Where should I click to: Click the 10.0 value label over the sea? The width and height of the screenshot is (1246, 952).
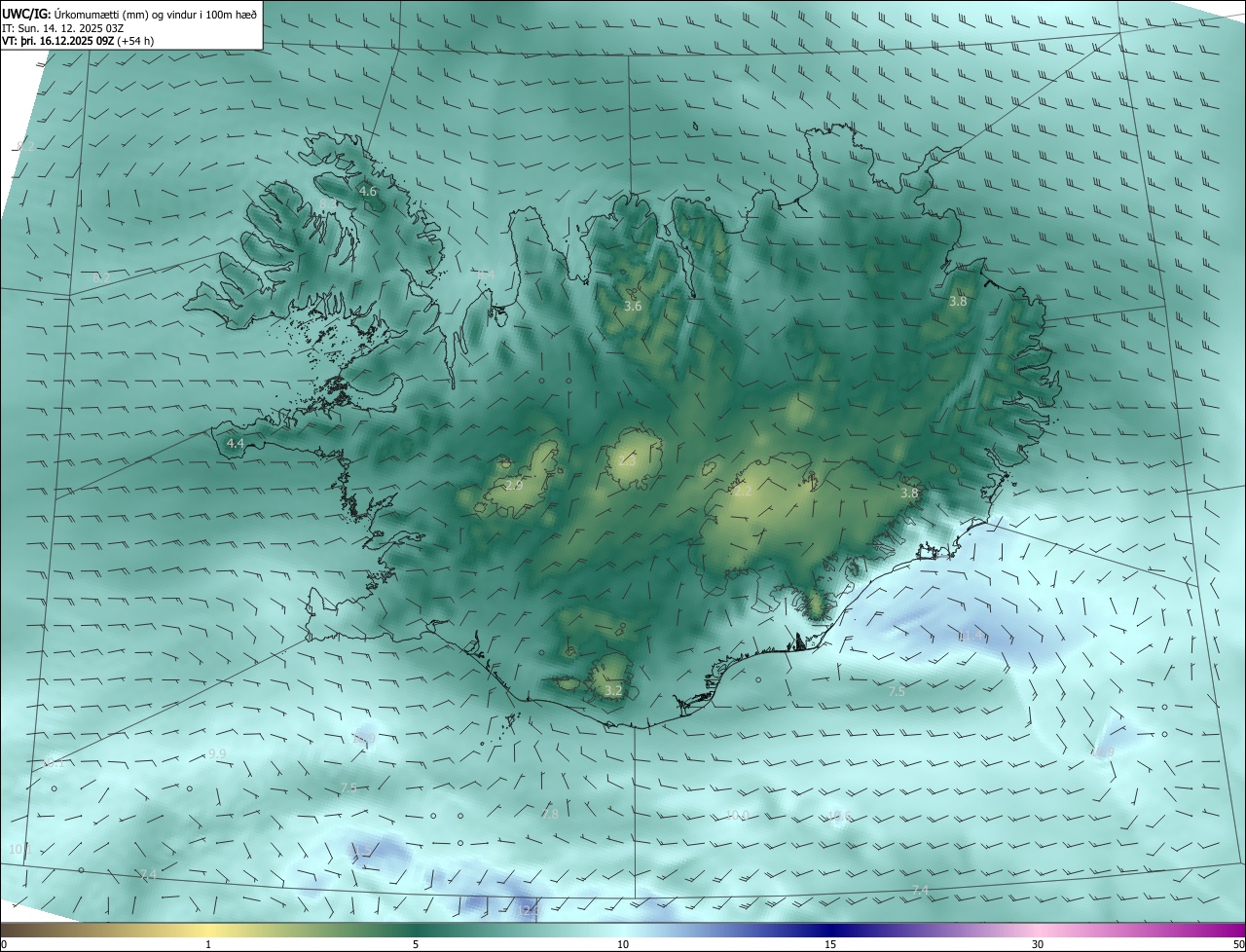tap(738, 816)
